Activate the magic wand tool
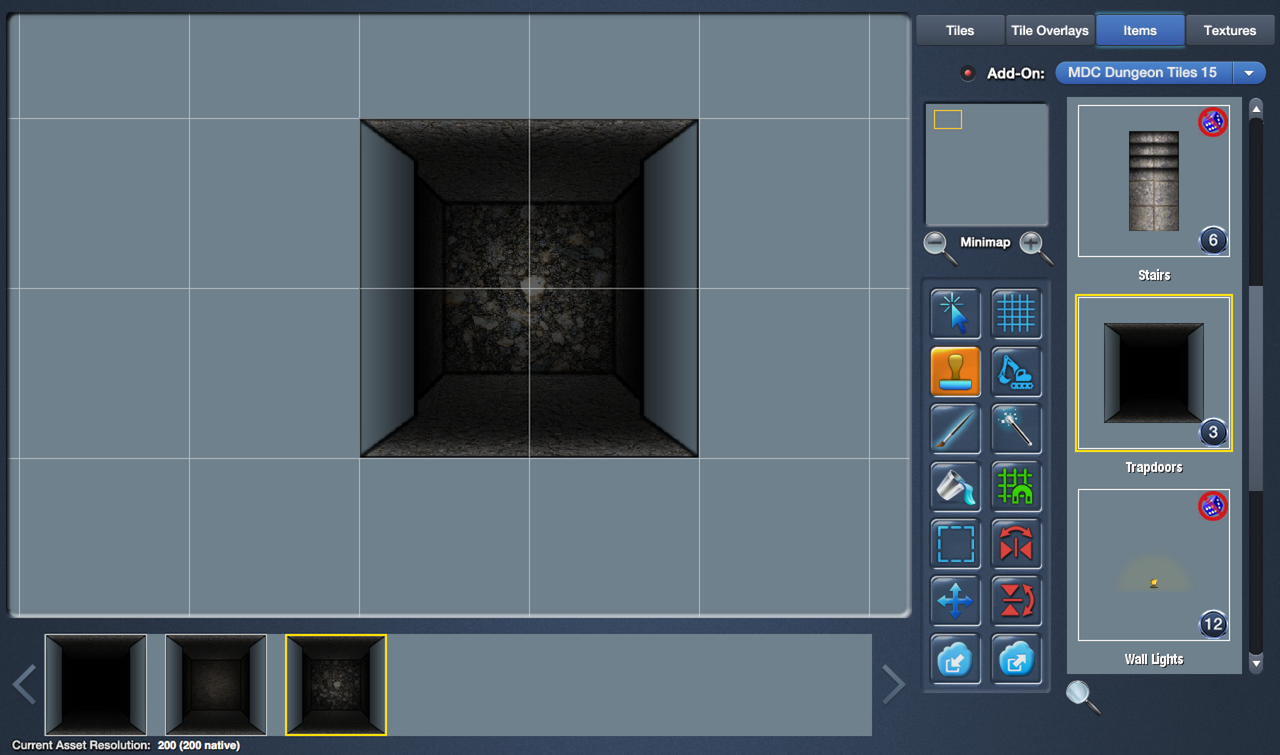This screenshot has width=1280, height=755. click(x=1016, y=429)
